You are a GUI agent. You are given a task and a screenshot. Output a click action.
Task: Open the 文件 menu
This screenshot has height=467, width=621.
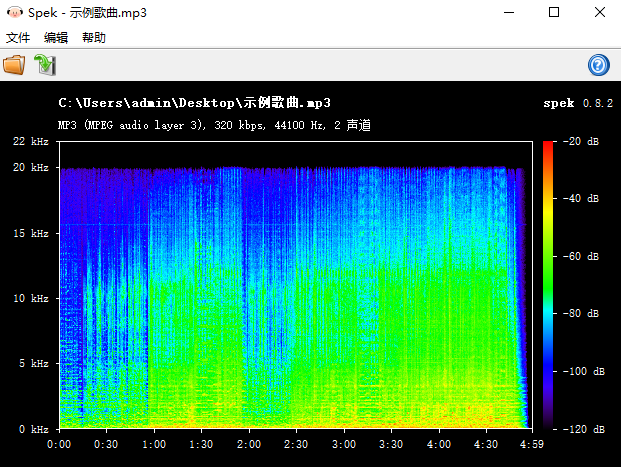(18, 38)
